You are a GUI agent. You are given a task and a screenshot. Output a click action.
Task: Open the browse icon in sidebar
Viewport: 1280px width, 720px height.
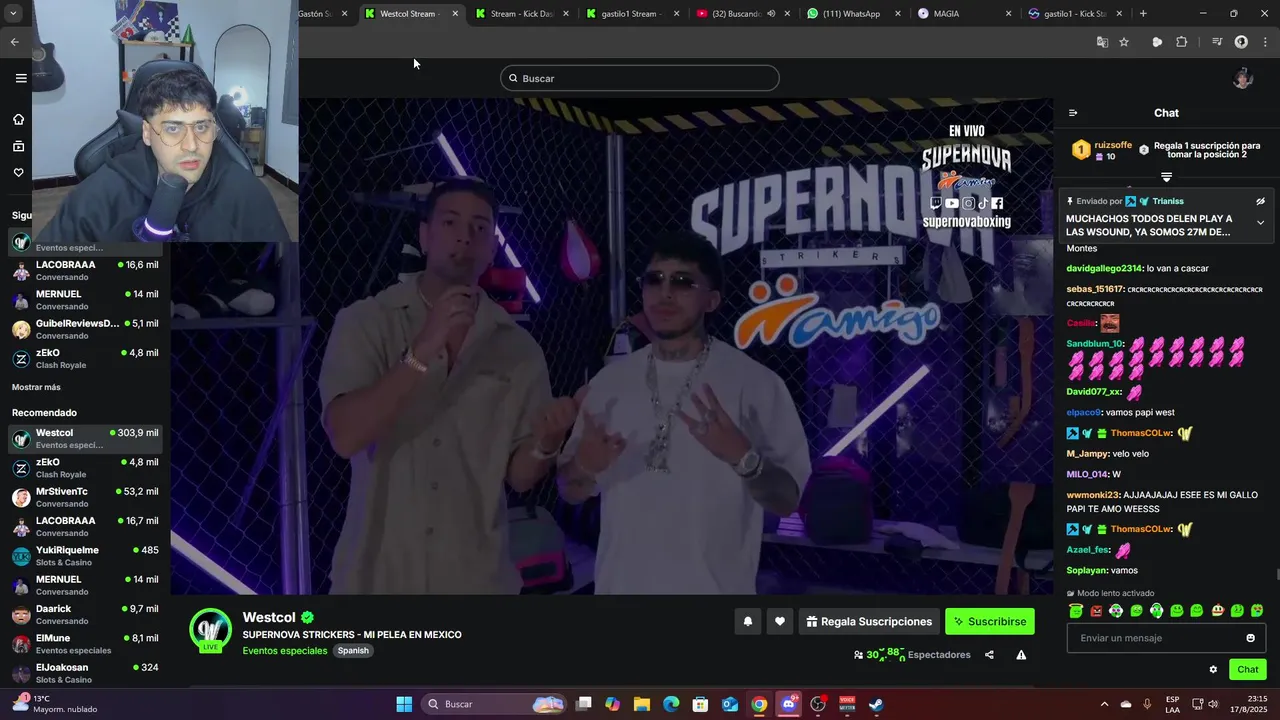[18, 146]
